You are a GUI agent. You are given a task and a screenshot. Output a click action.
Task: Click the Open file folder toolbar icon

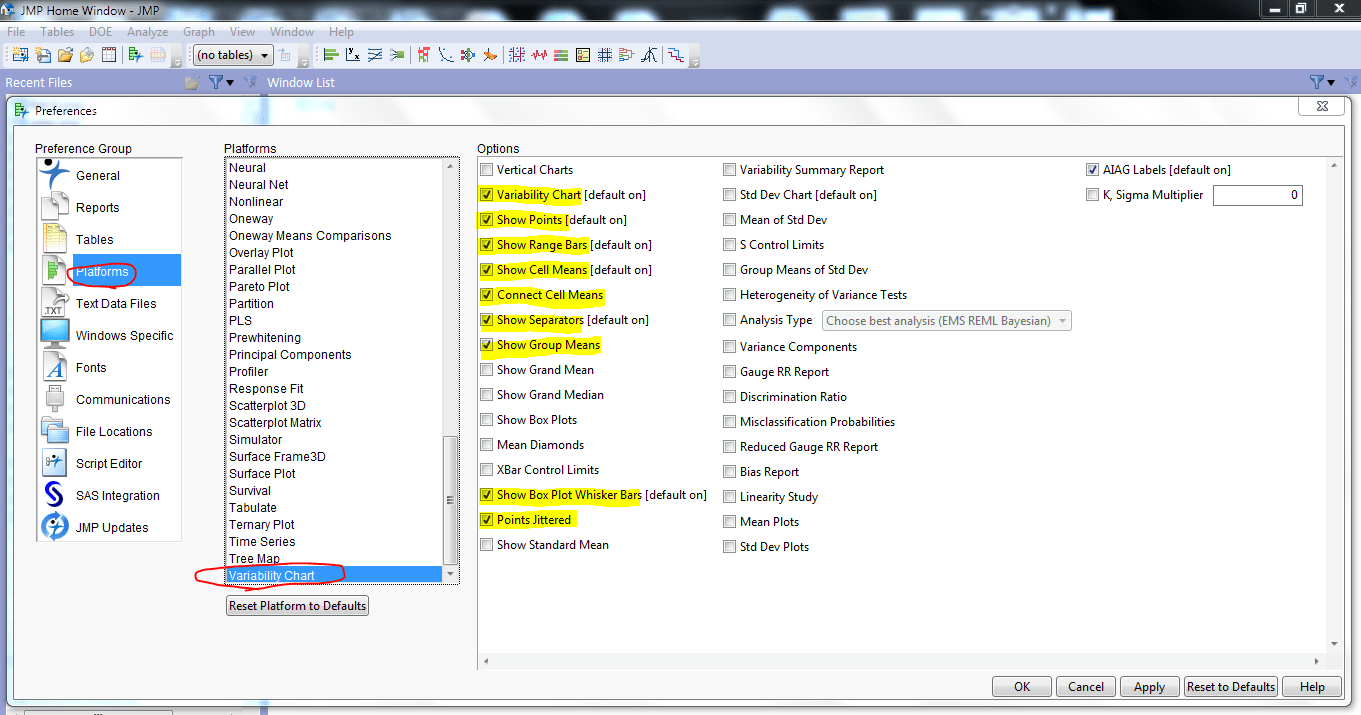pyautogui.click(x=65, y=55)
